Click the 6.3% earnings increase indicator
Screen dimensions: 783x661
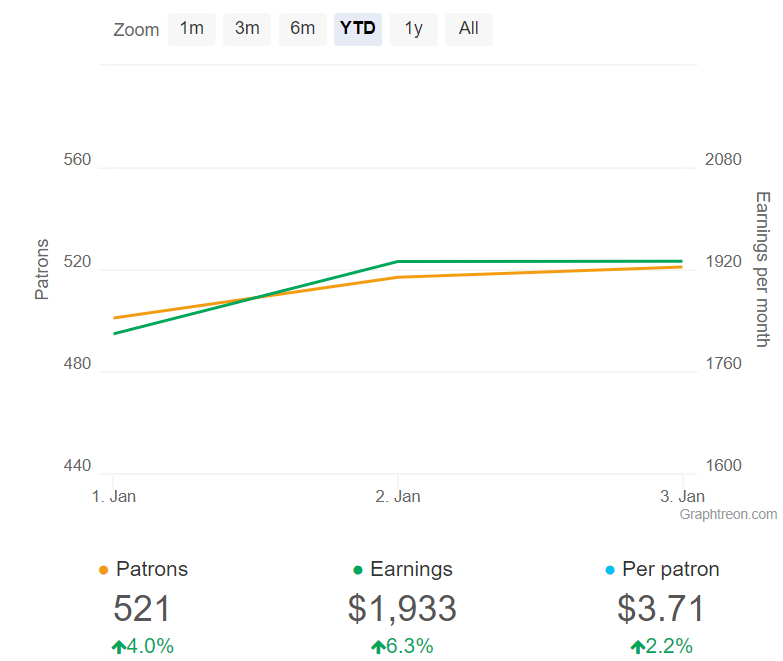402,646
